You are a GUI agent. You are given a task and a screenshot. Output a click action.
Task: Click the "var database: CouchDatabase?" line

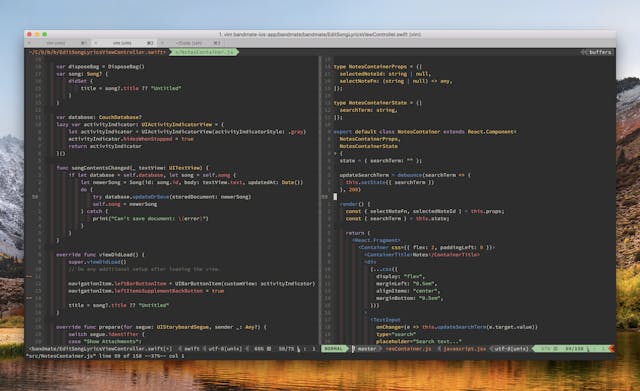tap(99, 117)
